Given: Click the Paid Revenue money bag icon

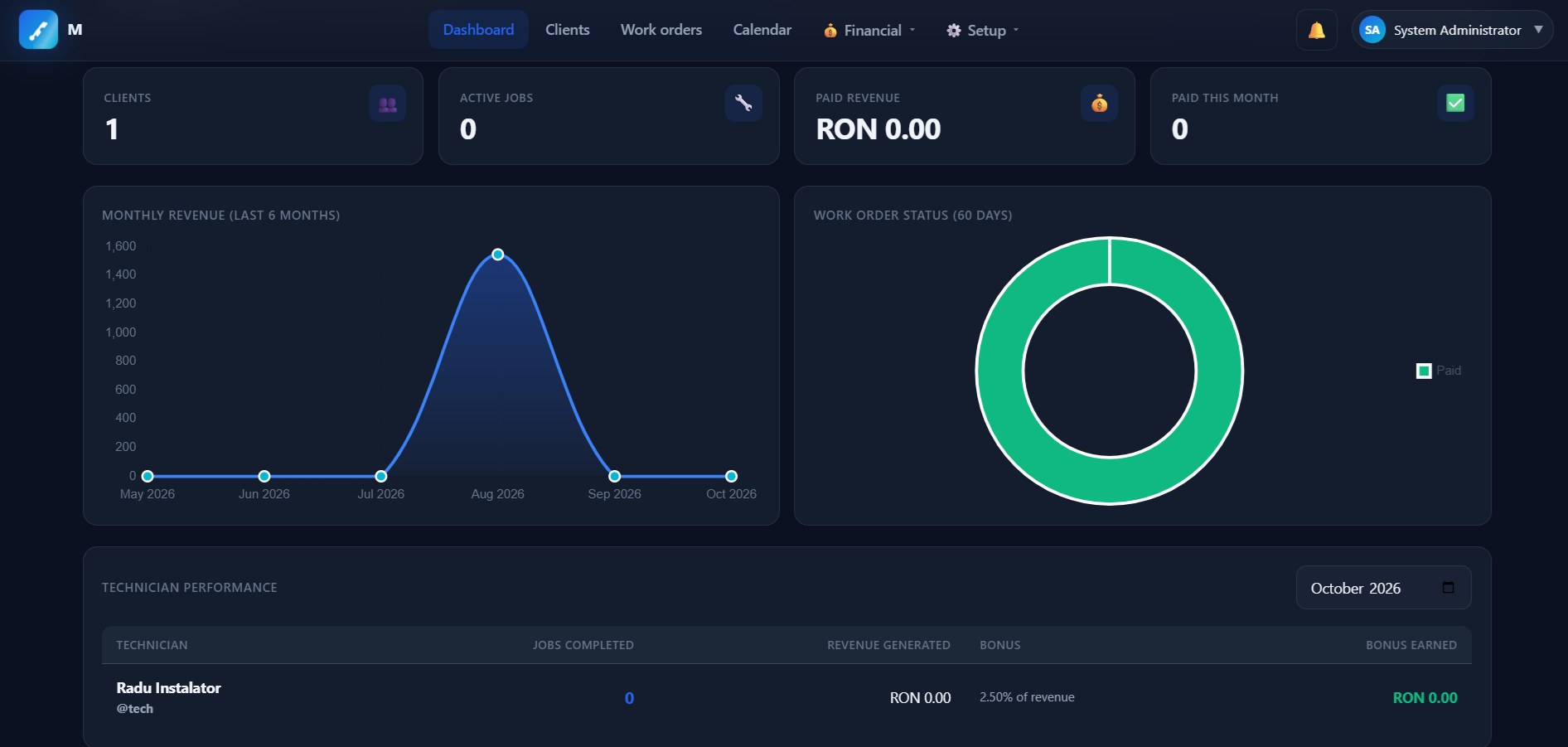Looking at the screenshot, I should click(x=1099, y=104).
